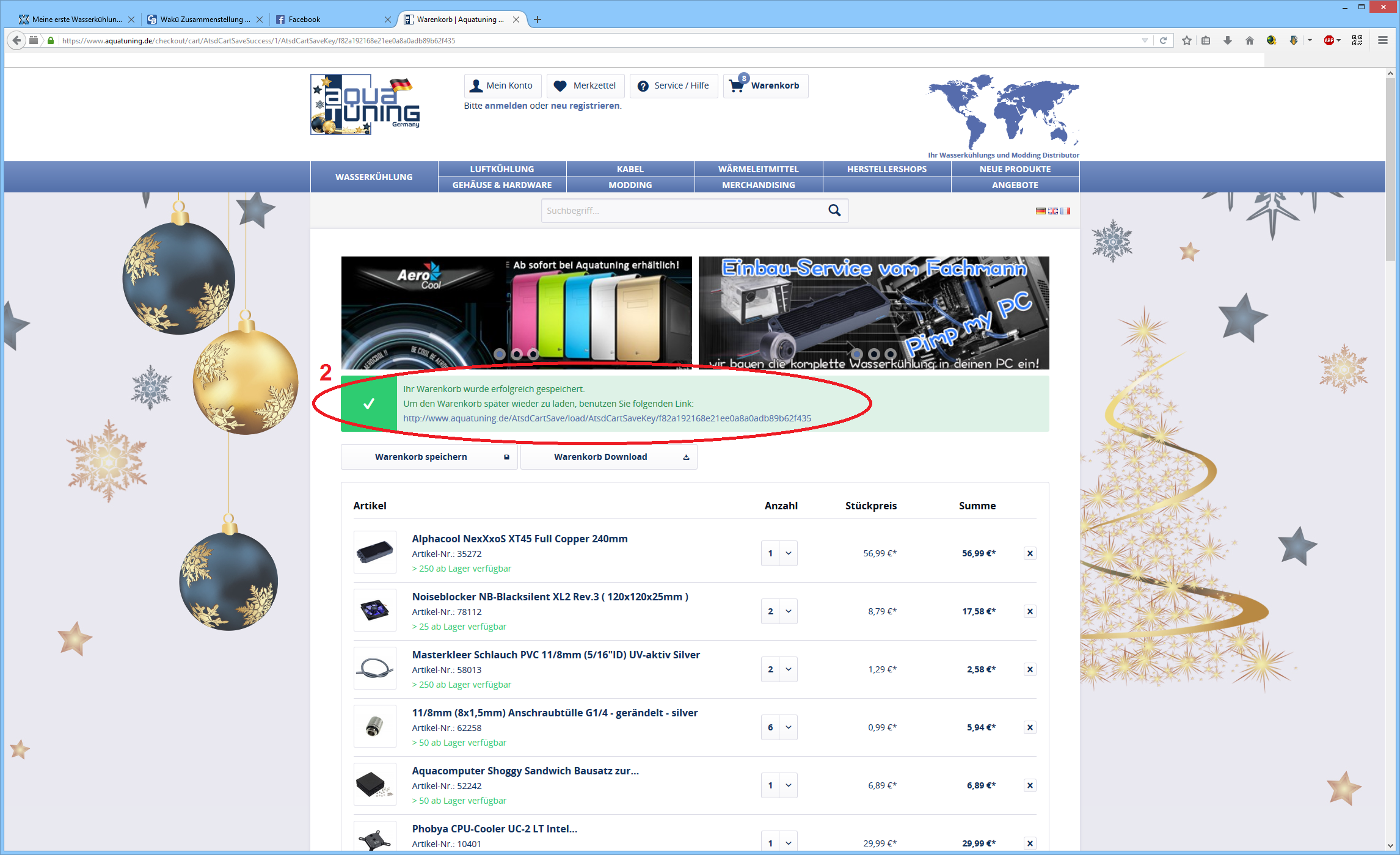The height and width of the screenshot is (855, 1400).
Task: Remove Noiseblocker NB-Blacksilent fan from cart
Action: point(1030,611)
